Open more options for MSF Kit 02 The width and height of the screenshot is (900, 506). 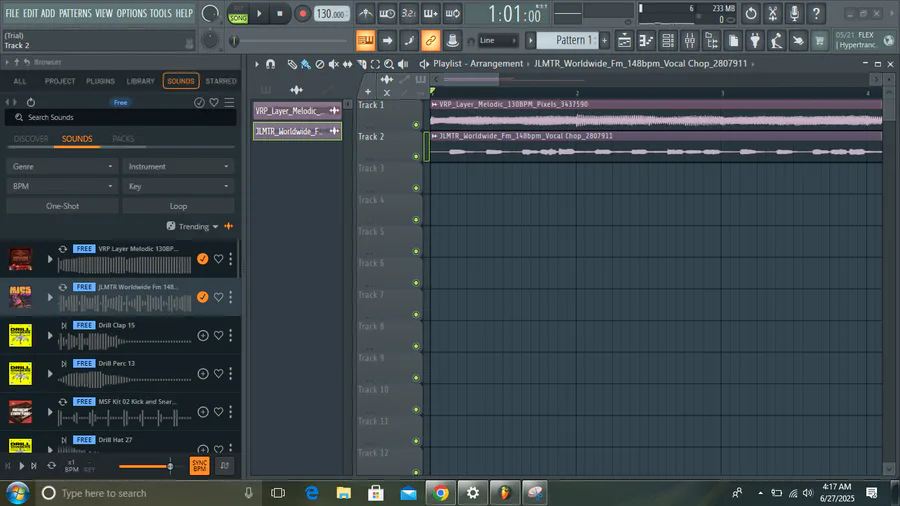(231, 412)
